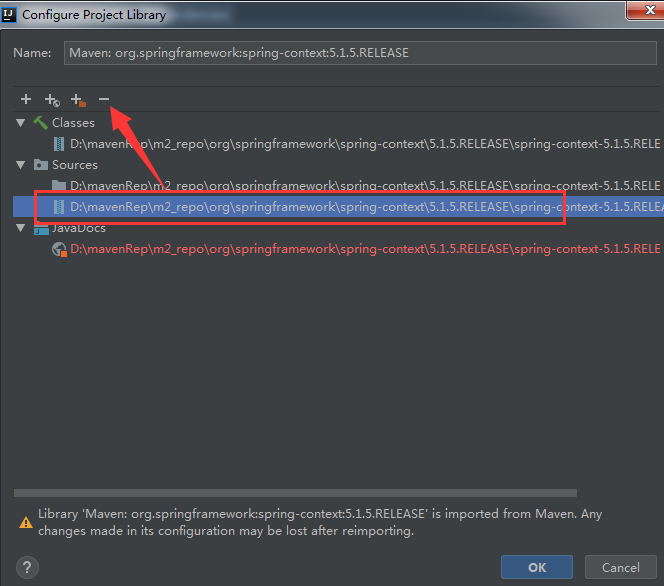664x586 pixels.
Task: Select the folder path entry under Sources
Action: coord(365,185)
